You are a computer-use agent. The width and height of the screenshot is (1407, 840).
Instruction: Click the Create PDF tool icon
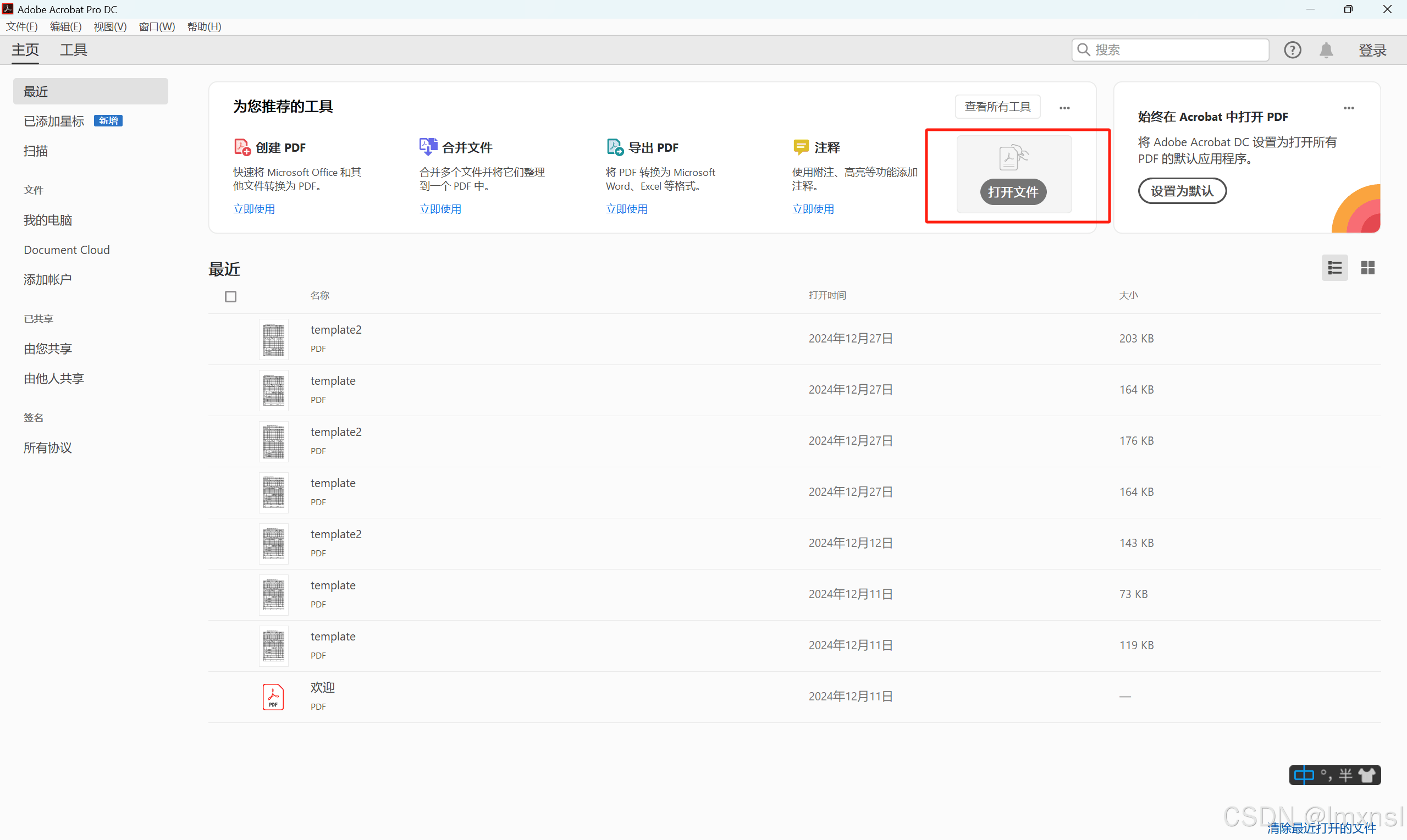click(242, 147)
